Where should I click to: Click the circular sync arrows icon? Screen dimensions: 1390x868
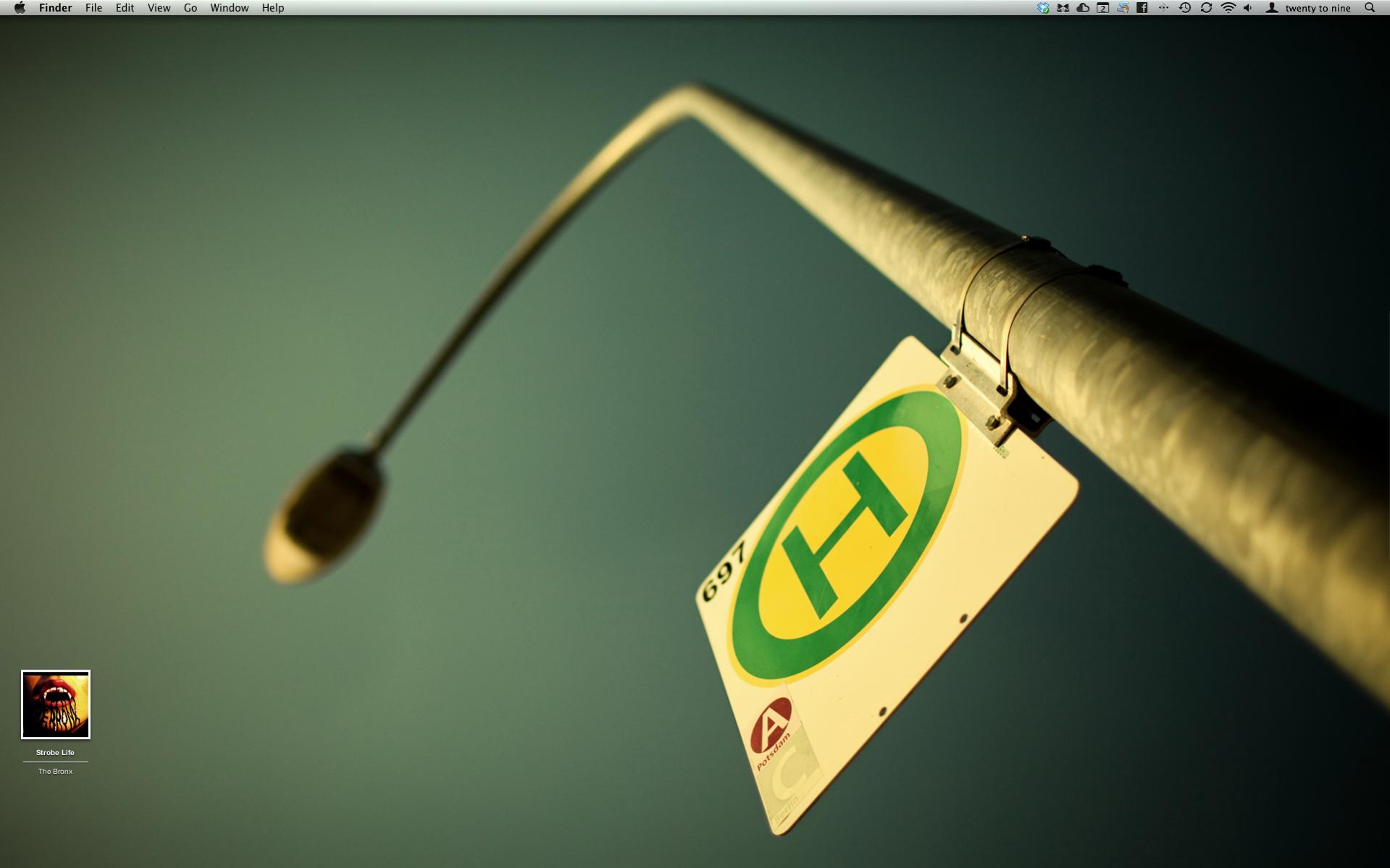pyautogui.click(x=1206, y=8)
